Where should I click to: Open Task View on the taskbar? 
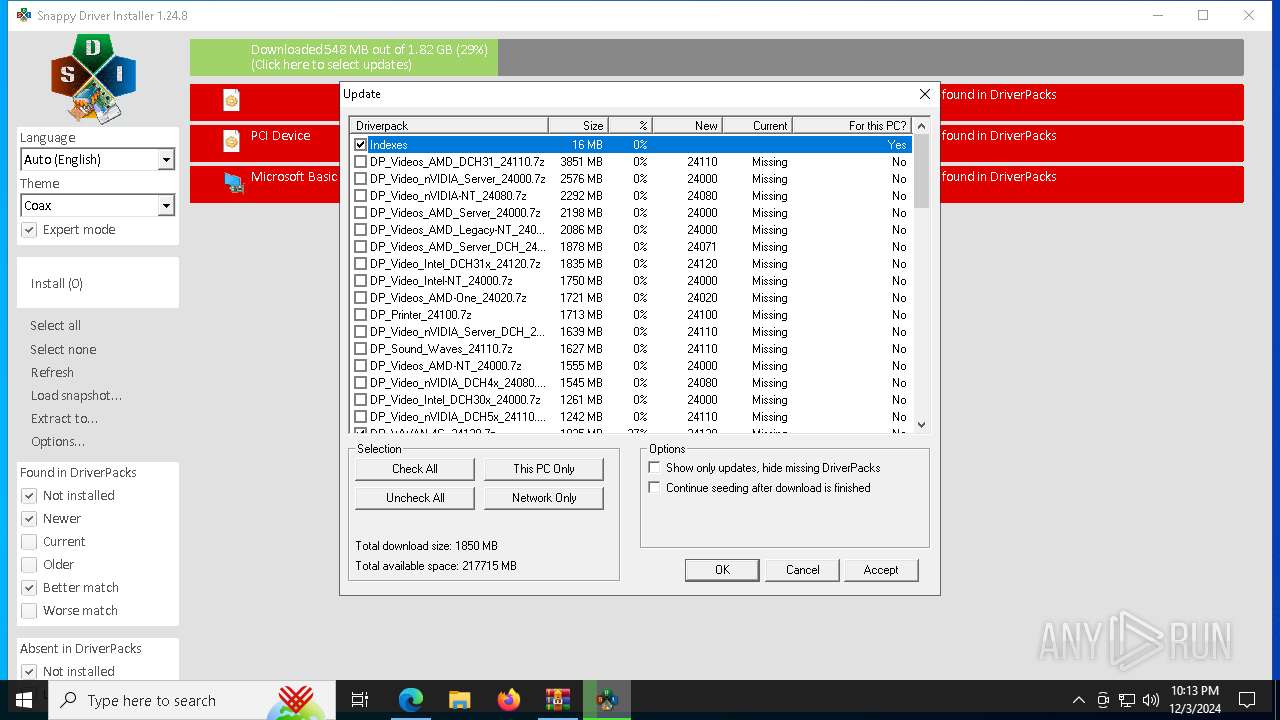point(360,700)
